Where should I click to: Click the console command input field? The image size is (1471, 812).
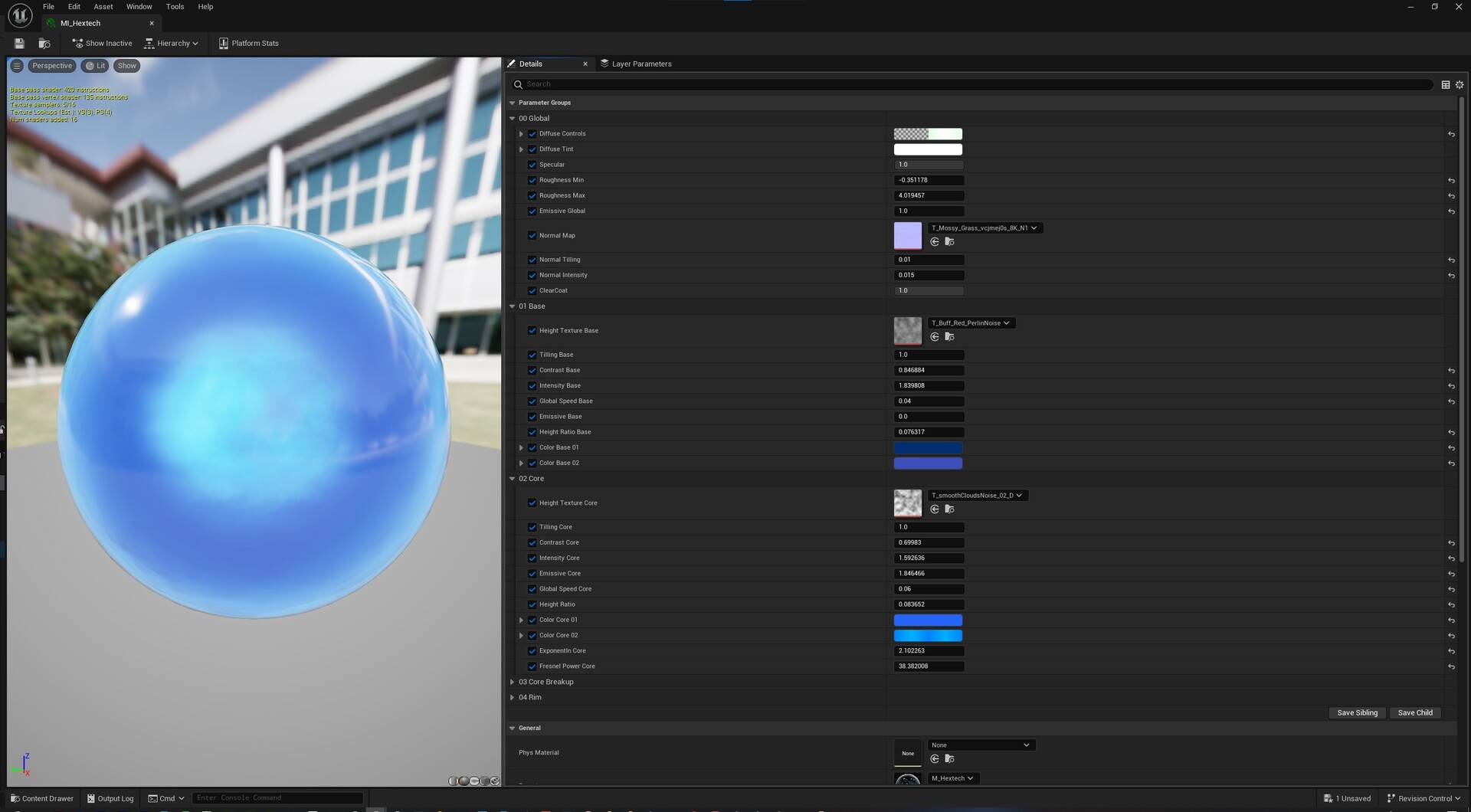point(277,798)
